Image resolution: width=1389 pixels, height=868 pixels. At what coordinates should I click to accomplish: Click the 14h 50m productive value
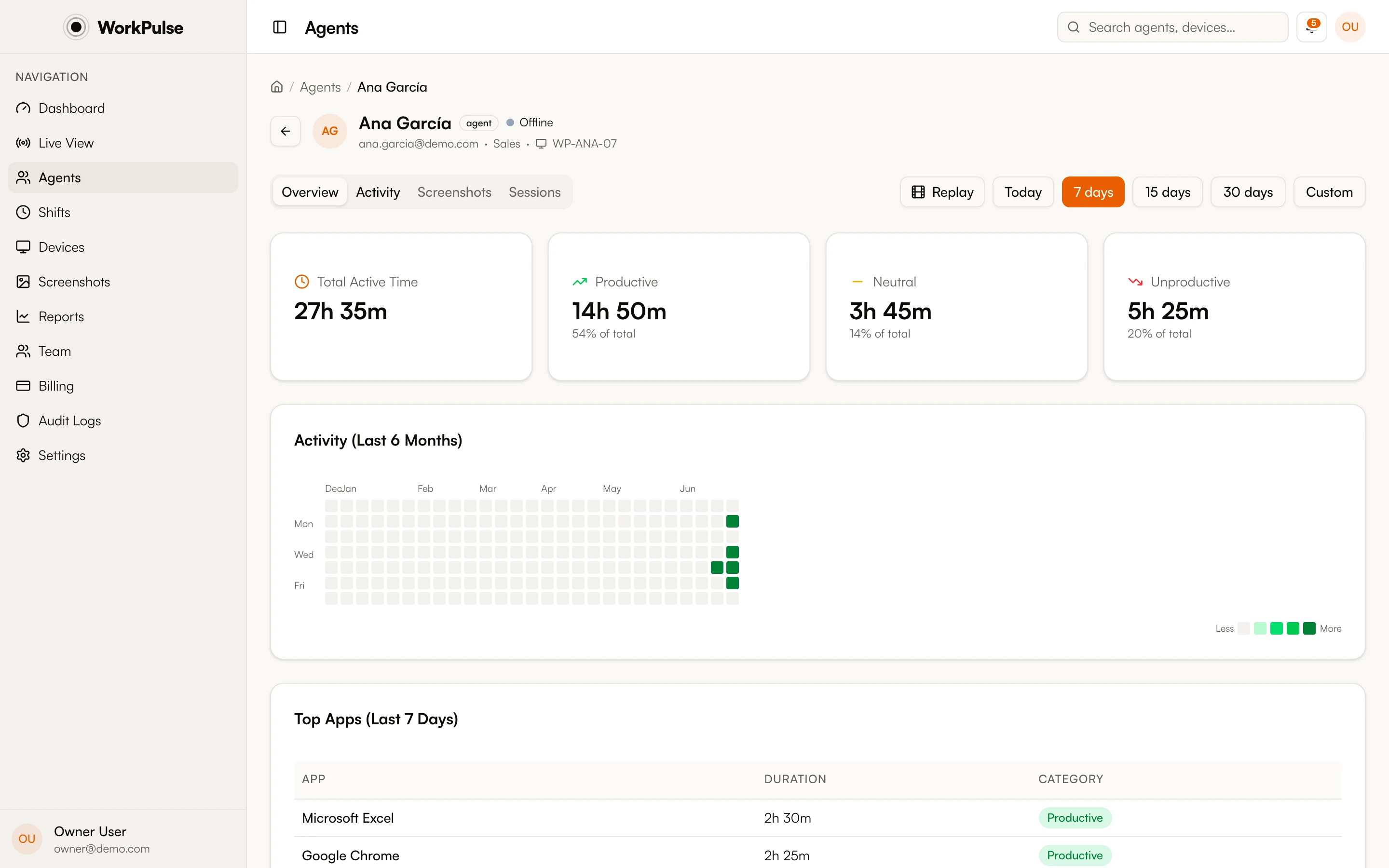(619, 311)
